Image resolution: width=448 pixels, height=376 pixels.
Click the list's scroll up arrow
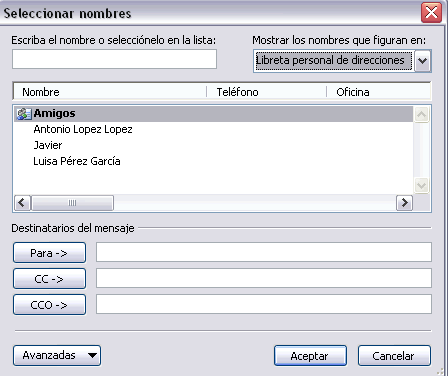421,115
